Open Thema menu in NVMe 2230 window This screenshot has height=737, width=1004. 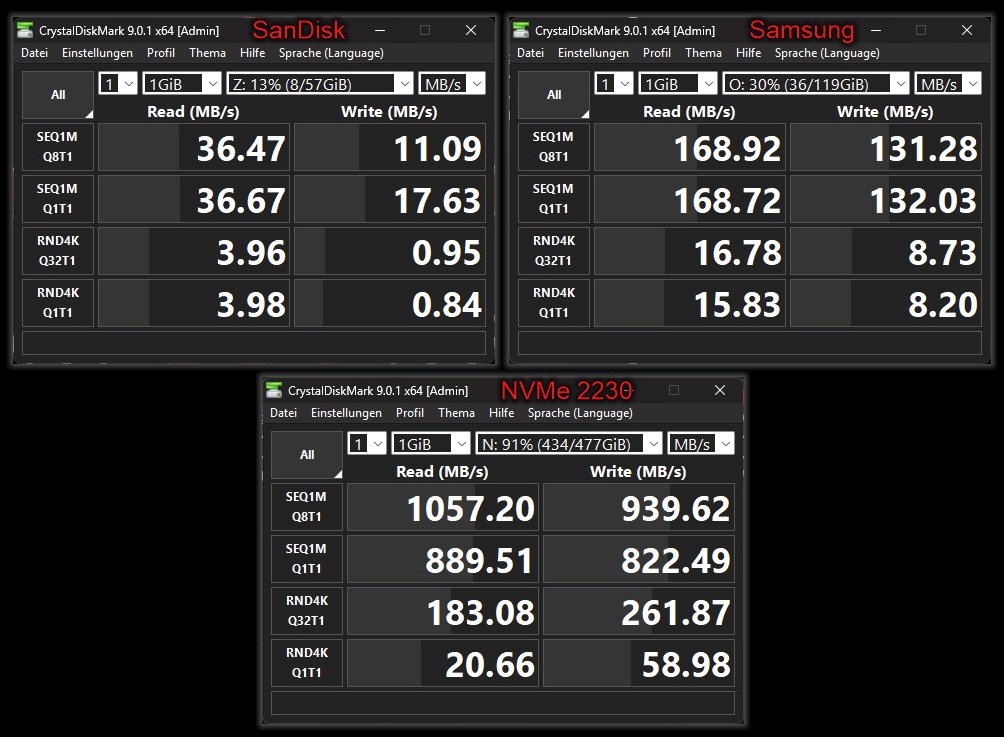tap(457, 412)
